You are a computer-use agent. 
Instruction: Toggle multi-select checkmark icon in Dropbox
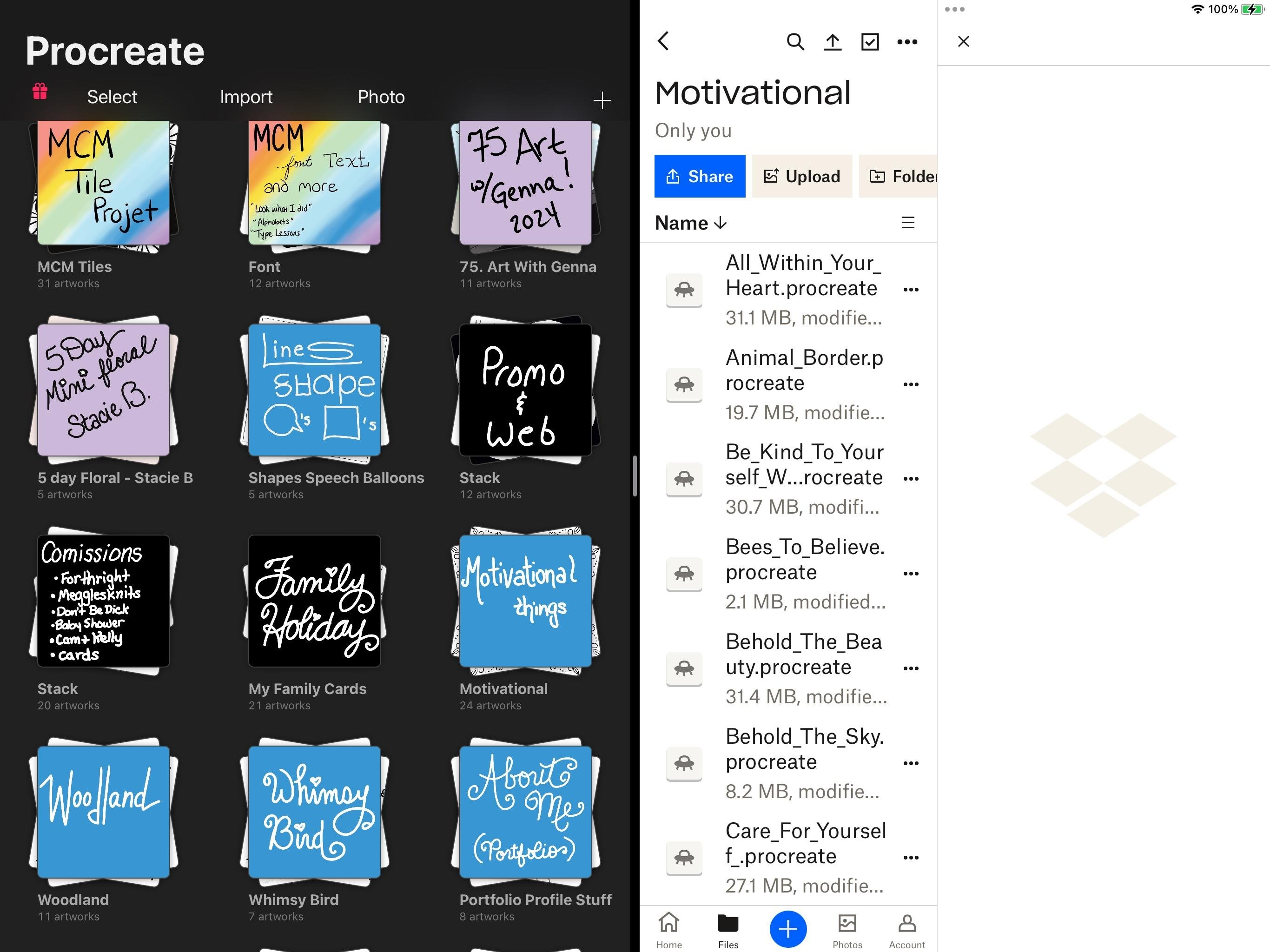click(870, 41)
